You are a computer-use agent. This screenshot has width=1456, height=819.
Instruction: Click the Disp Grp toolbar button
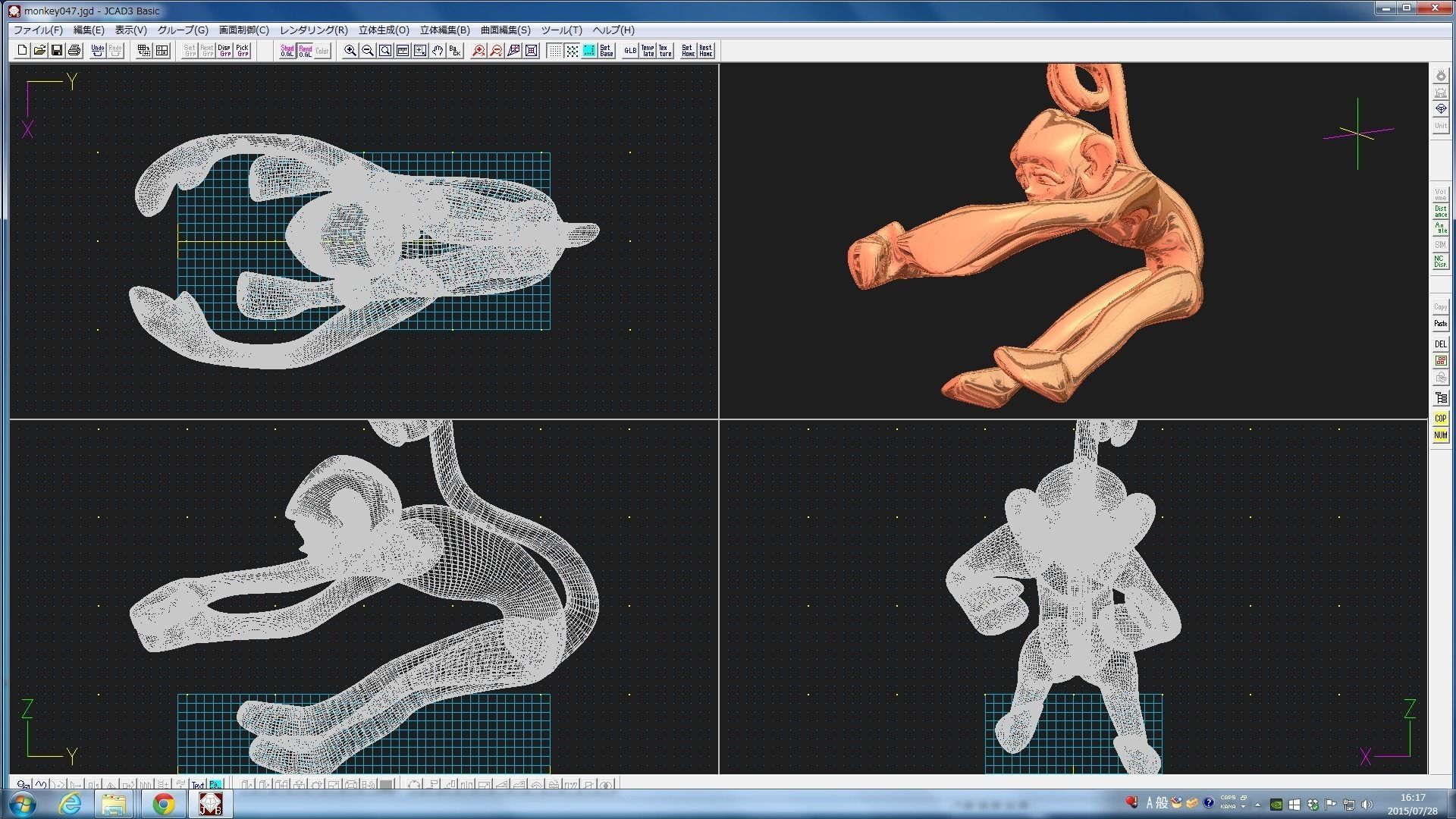(x=224, y=51)
